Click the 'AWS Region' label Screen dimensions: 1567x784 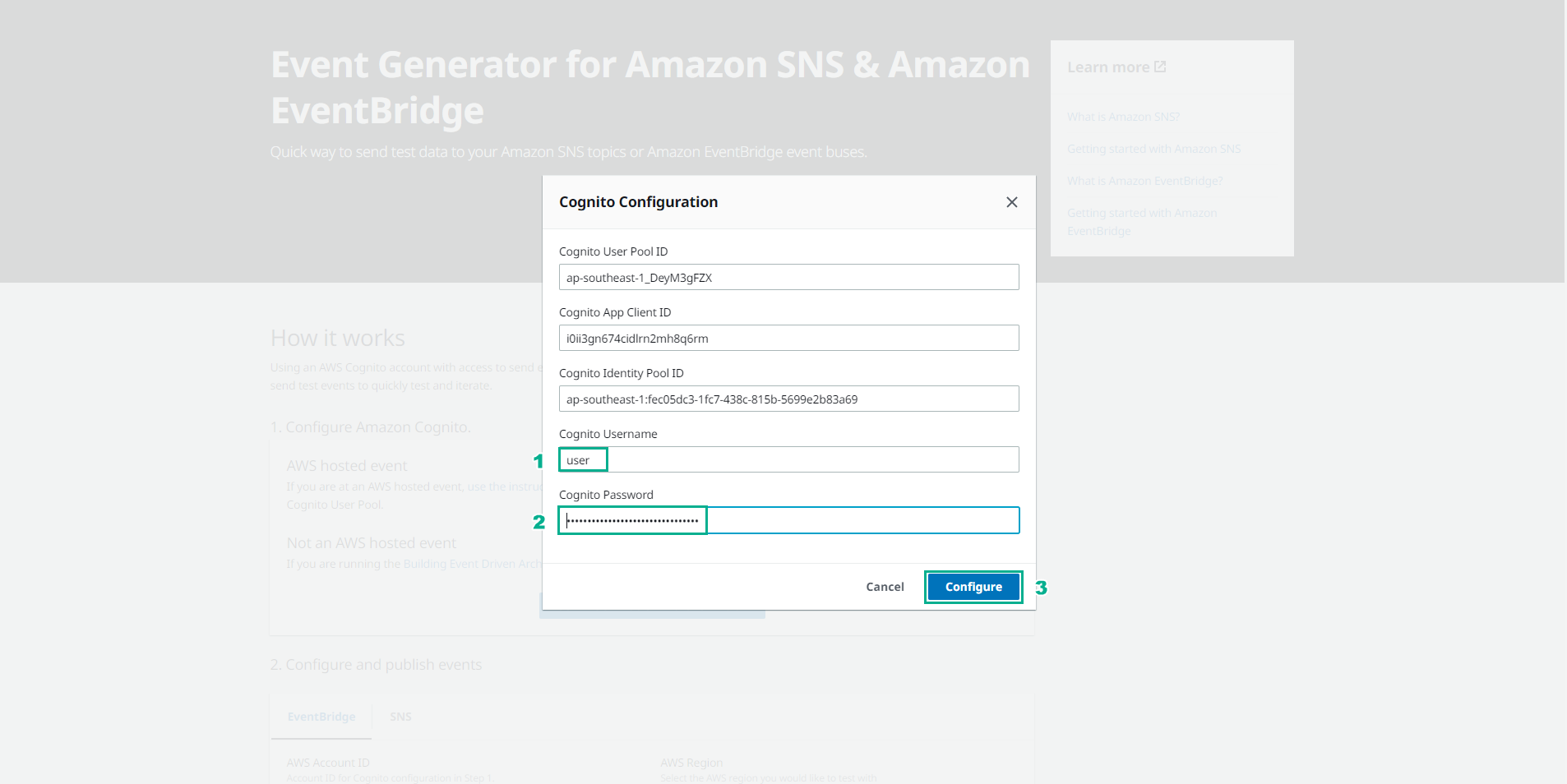point(691,763)
